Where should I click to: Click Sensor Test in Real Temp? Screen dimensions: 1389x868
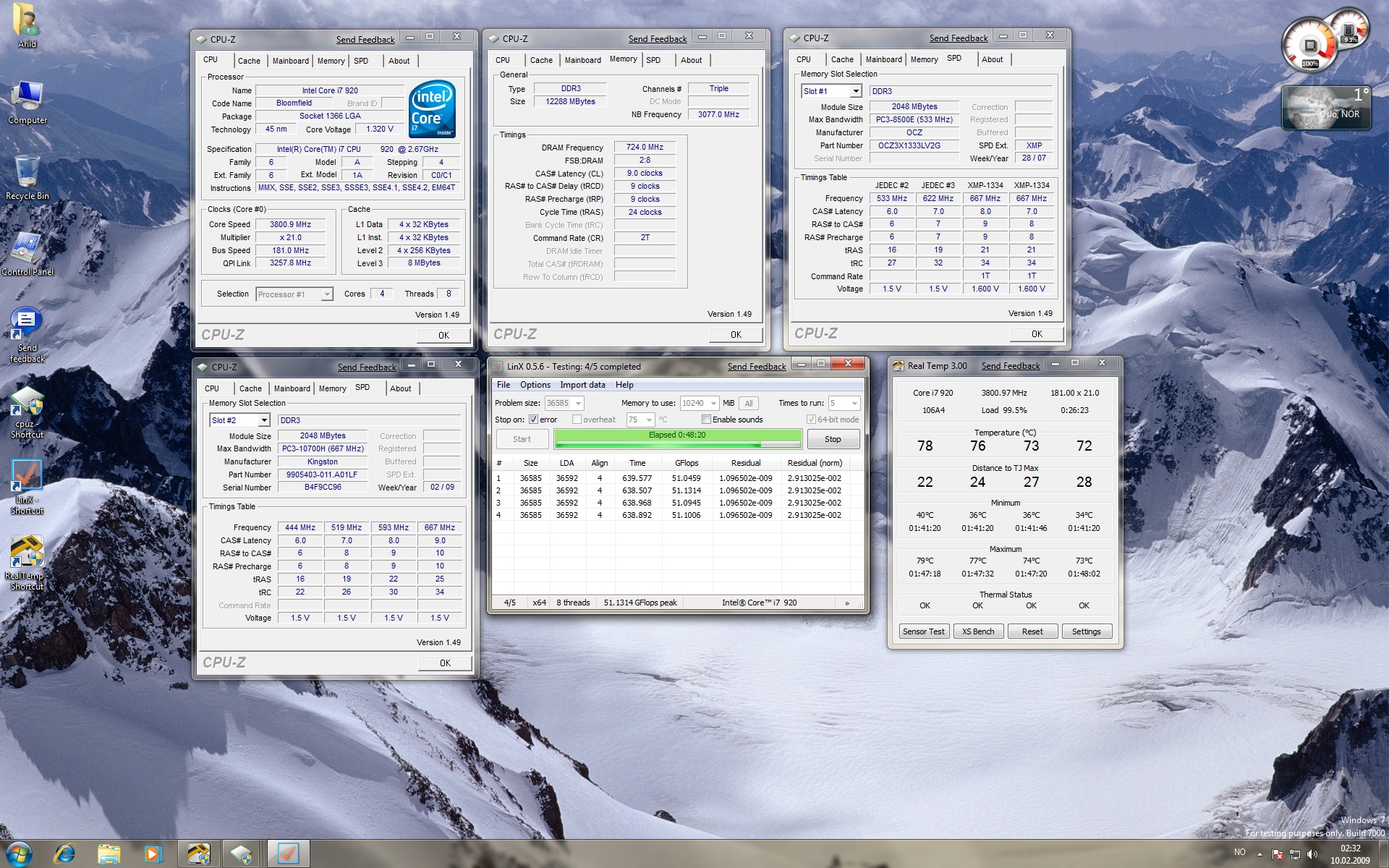923,631
